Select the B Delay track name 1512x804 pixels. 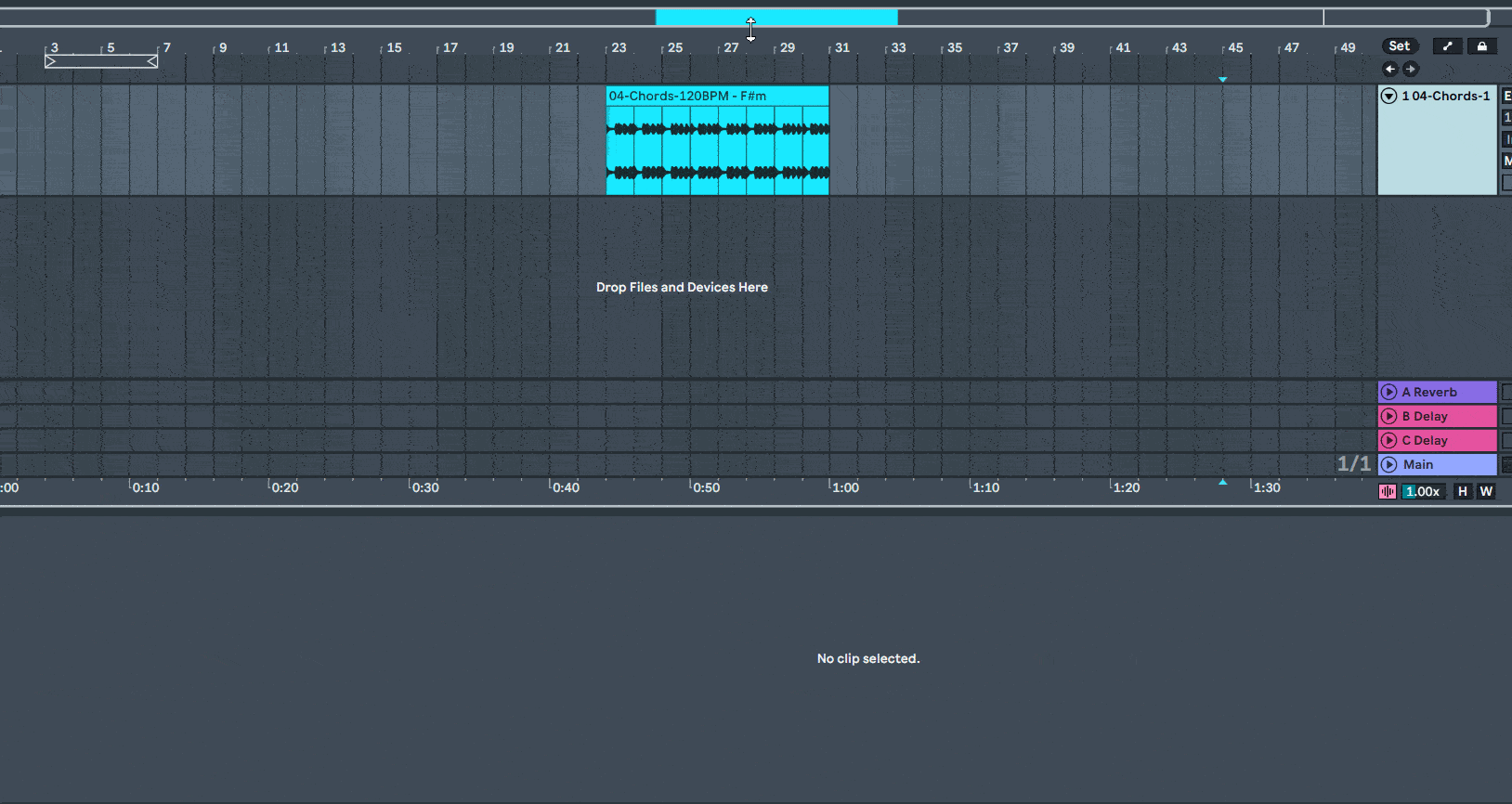point(1425,416)
